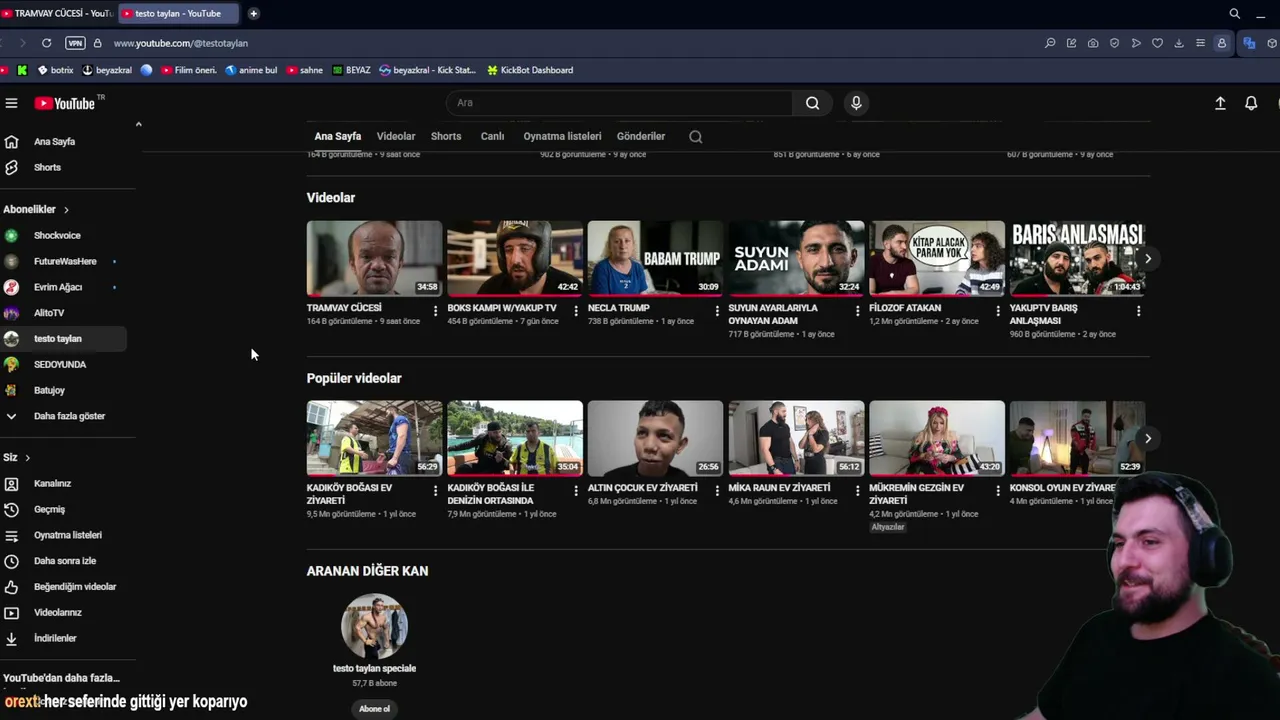Viewport: 1280px width, 720px height.
Task: Click the YouTube search magnifier button
Action: coord(812,103)
